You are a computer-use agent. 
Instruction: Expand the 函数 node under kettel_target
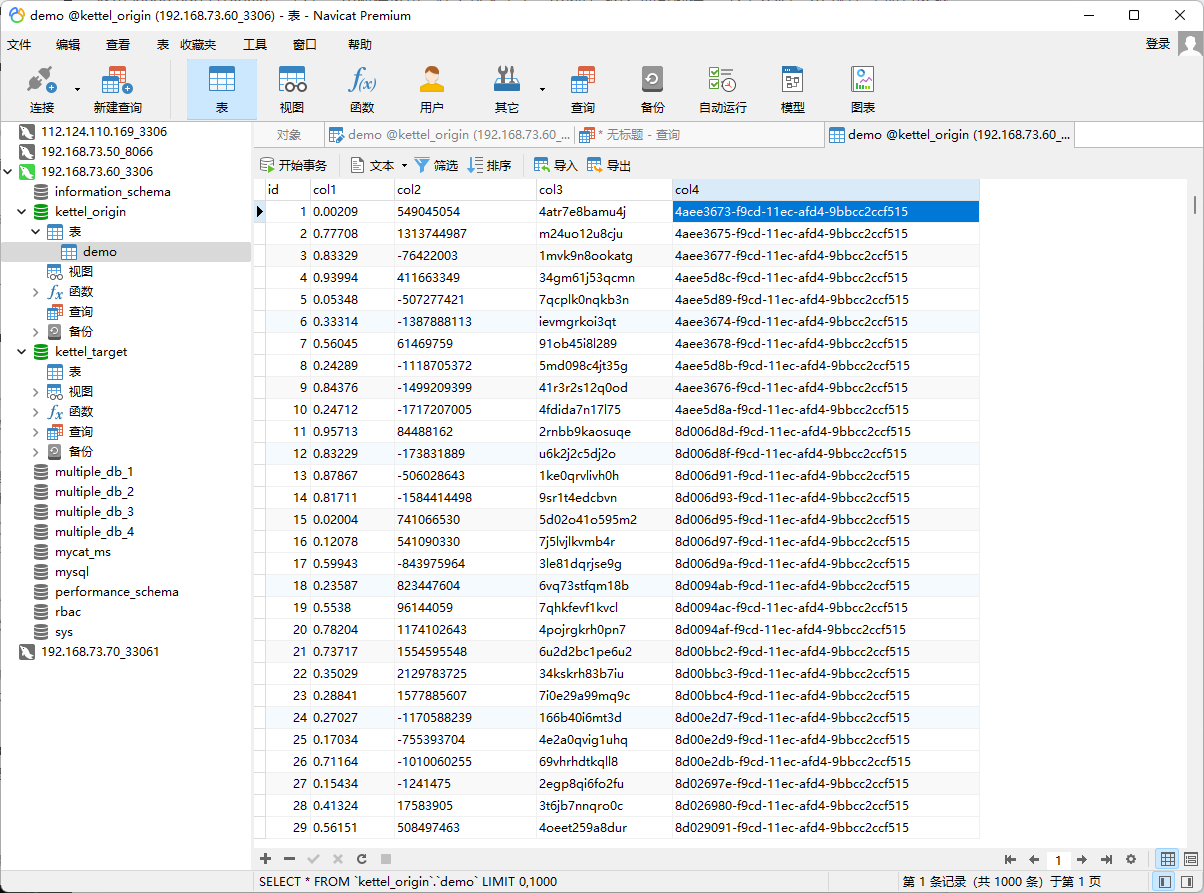point(37,412)
